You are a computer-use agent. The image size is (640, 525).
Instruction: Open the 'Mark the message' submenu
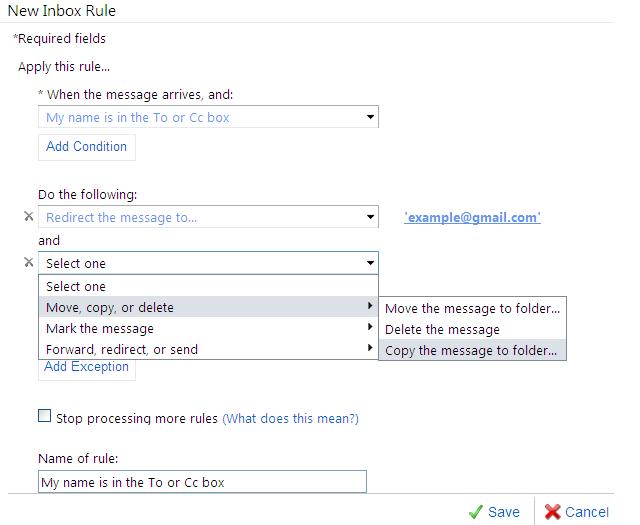coord(100,328)
